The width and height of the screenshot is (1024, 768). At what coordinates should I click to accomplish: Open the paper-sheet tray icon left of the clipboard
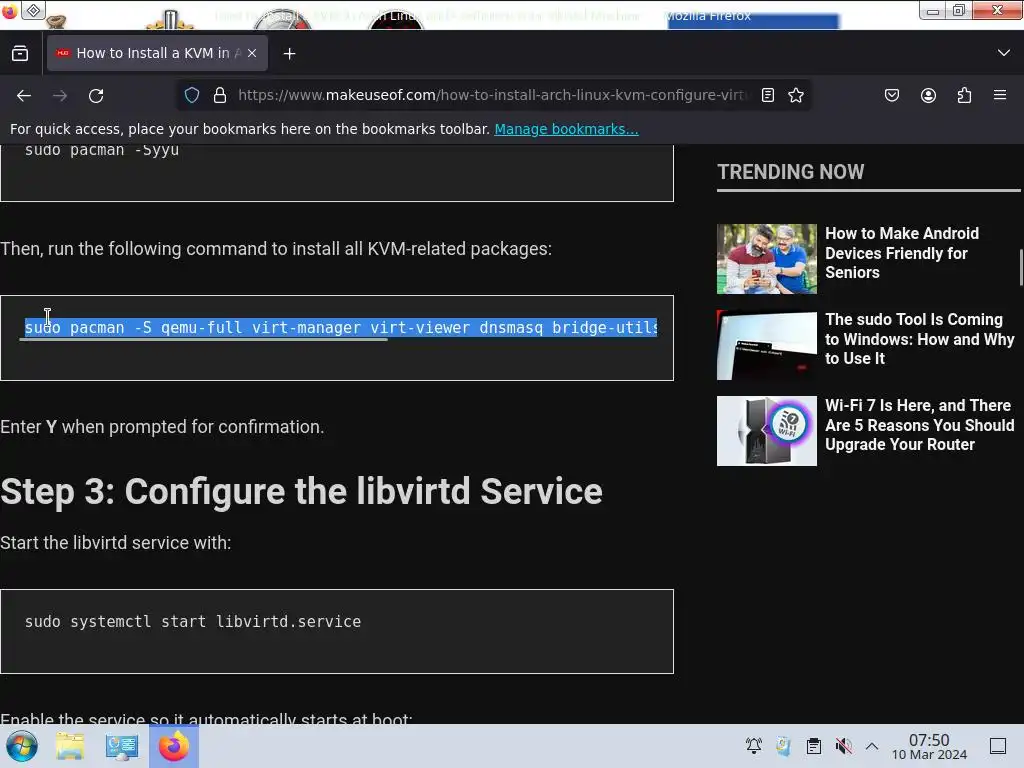click(784, 746)
